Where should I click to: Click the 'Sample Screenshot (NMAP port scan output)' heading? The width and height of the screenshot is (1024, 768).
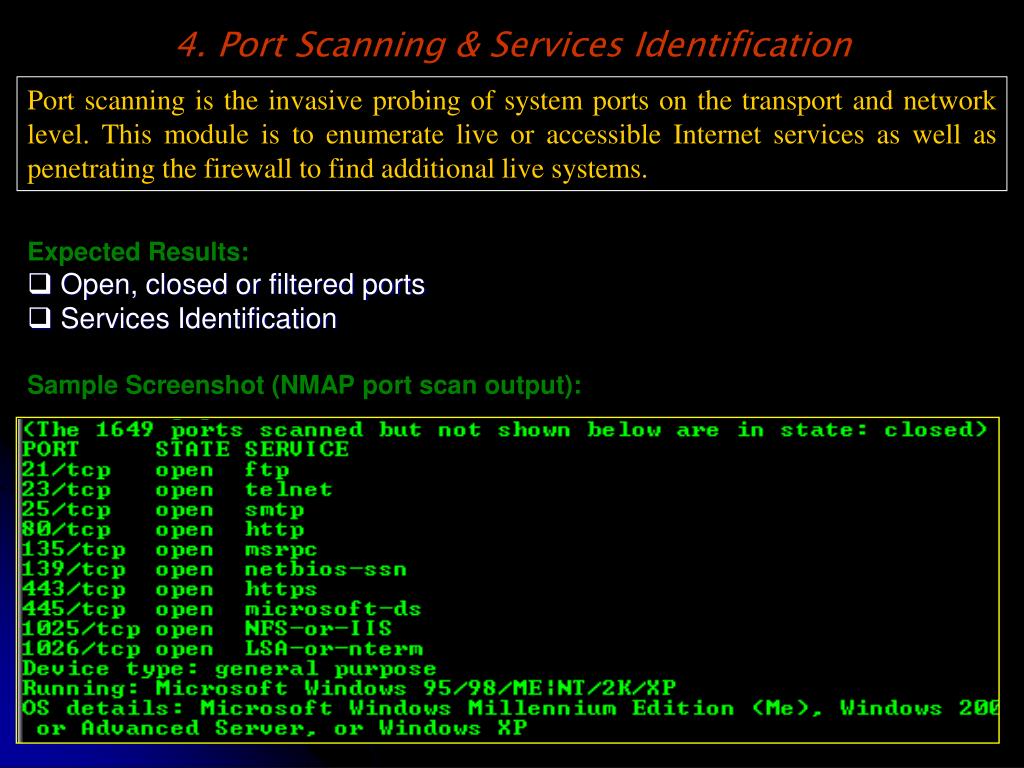point(304,385)
